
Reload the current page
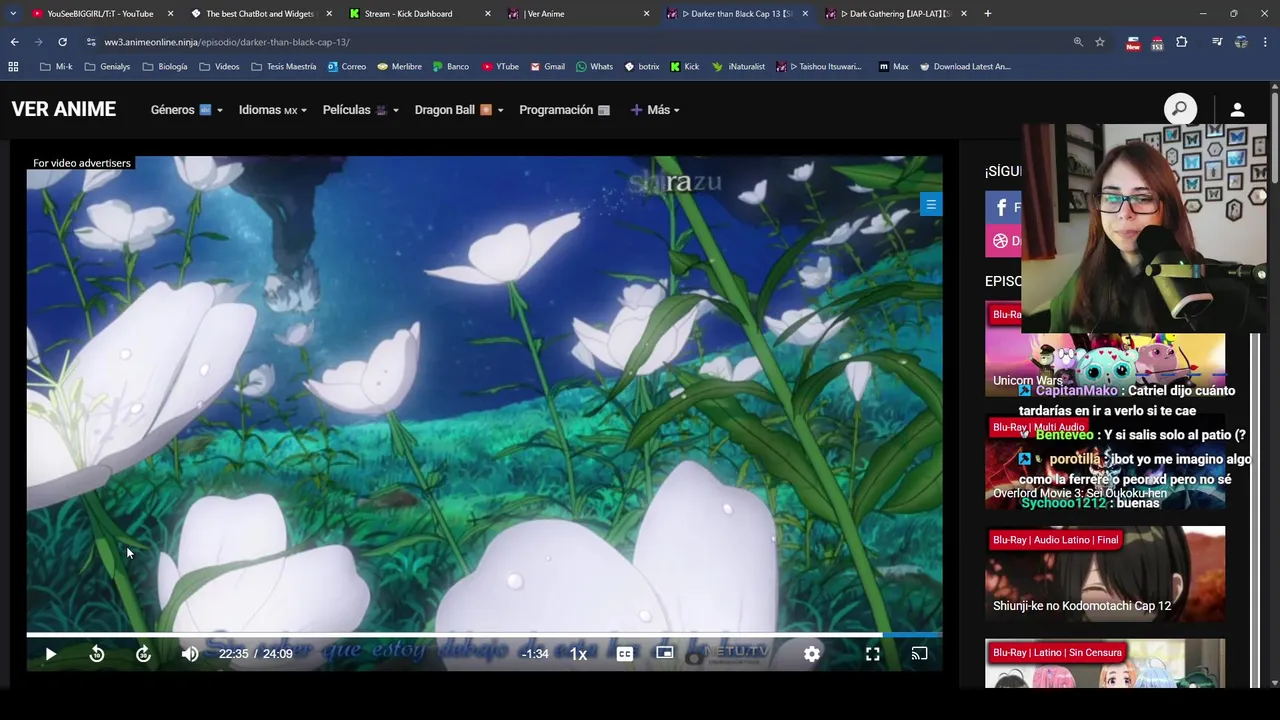tap(62, 42)
